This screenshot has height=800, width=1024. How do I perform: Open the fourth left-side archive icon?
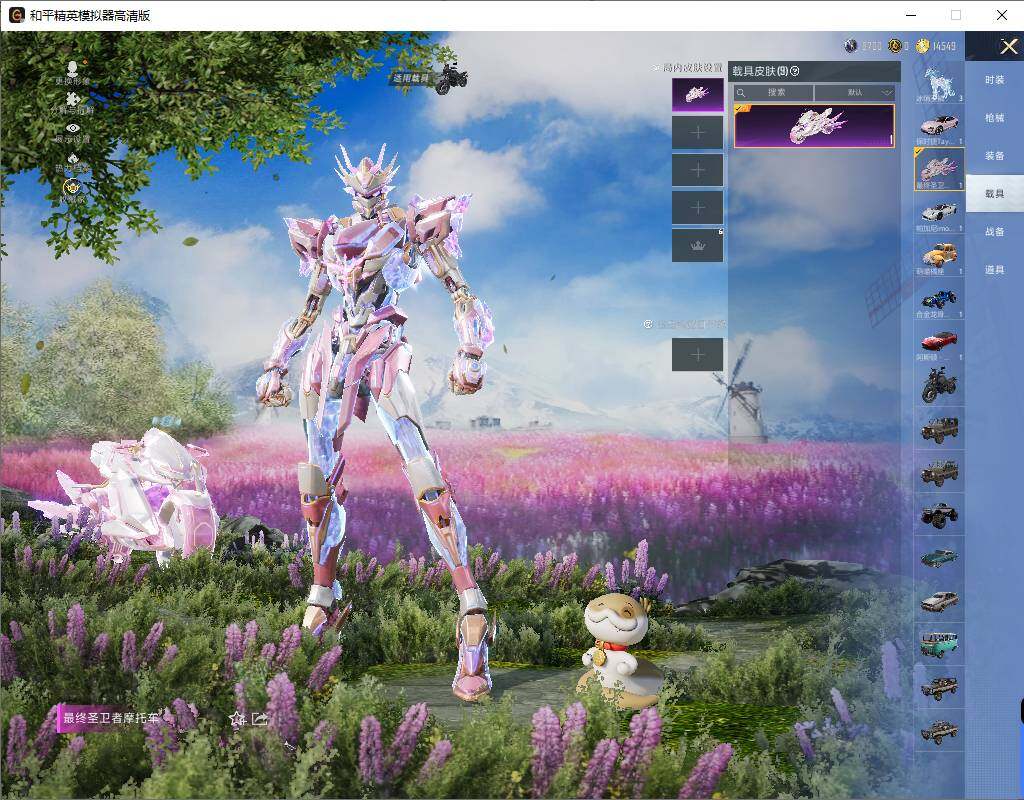[x=72, y=159]
